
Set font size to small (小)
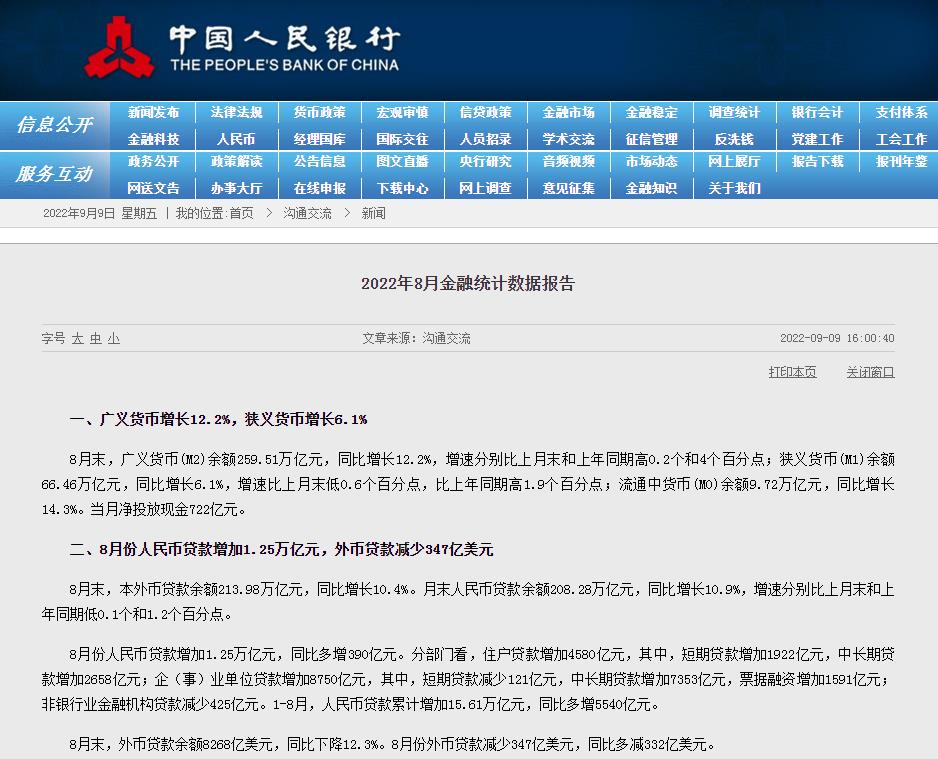(114, 339)
